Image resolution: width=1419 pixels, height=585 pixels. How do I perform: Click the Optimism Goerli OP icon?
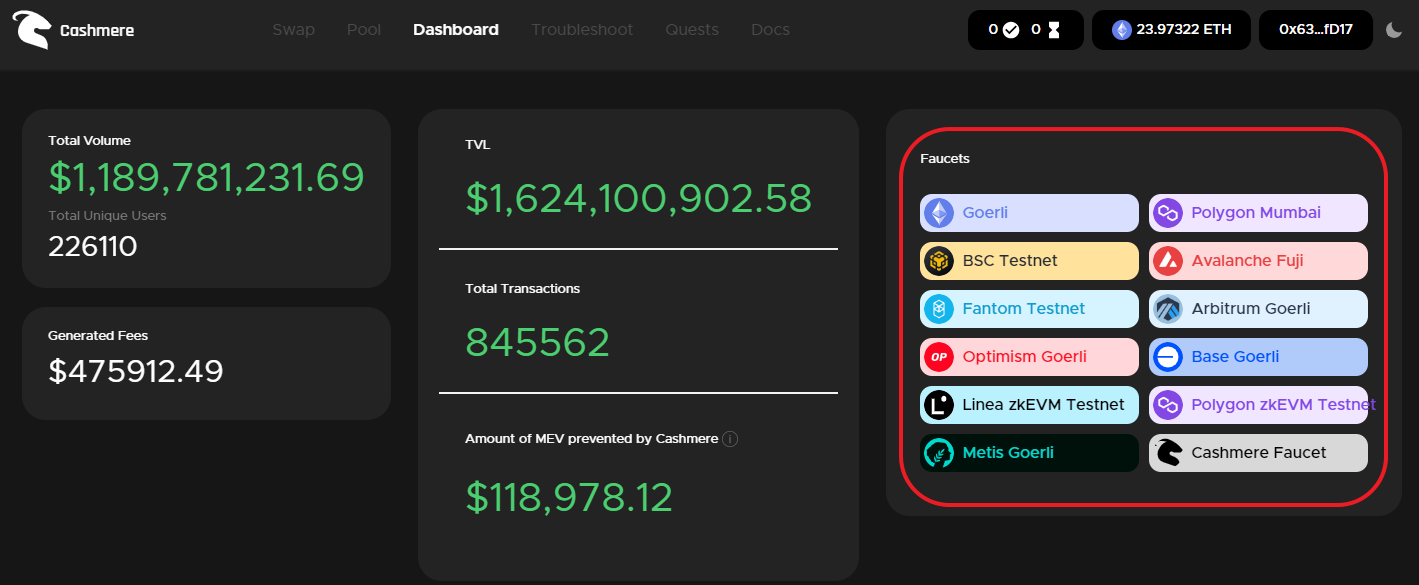point(939,357)
